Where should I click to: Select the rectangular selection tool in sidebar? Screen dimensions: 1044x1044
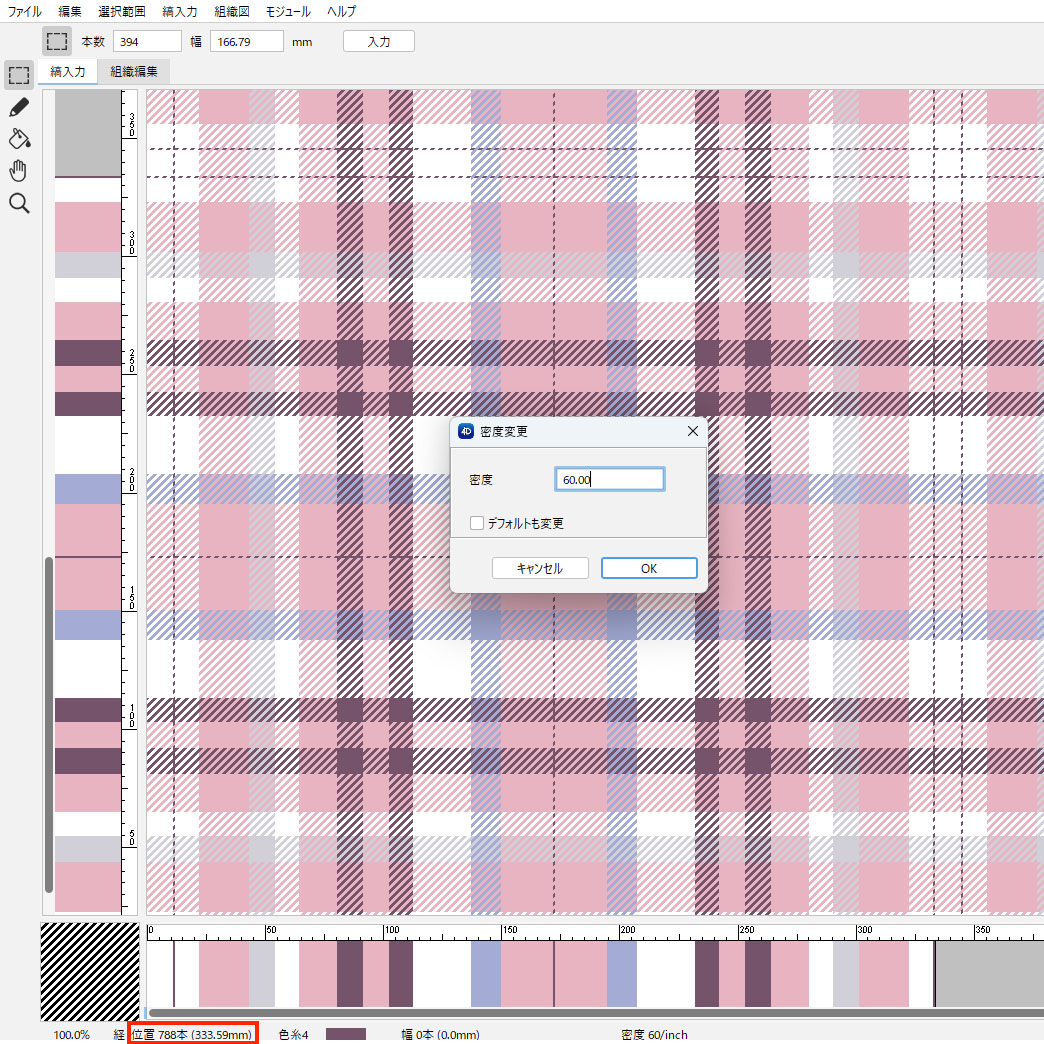tap(19, 75)
